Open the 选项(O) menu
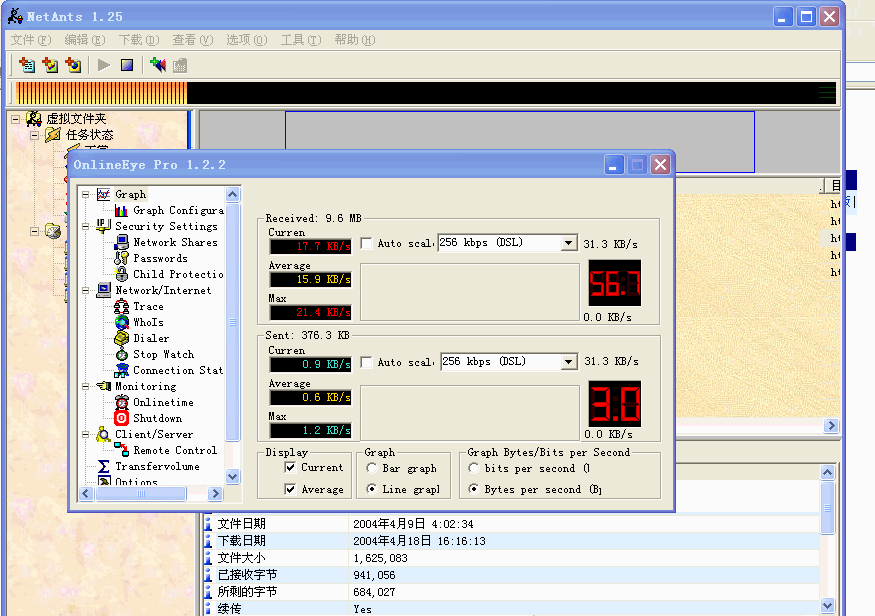Viewport: 875px width, 616px height. pos(247,40)
